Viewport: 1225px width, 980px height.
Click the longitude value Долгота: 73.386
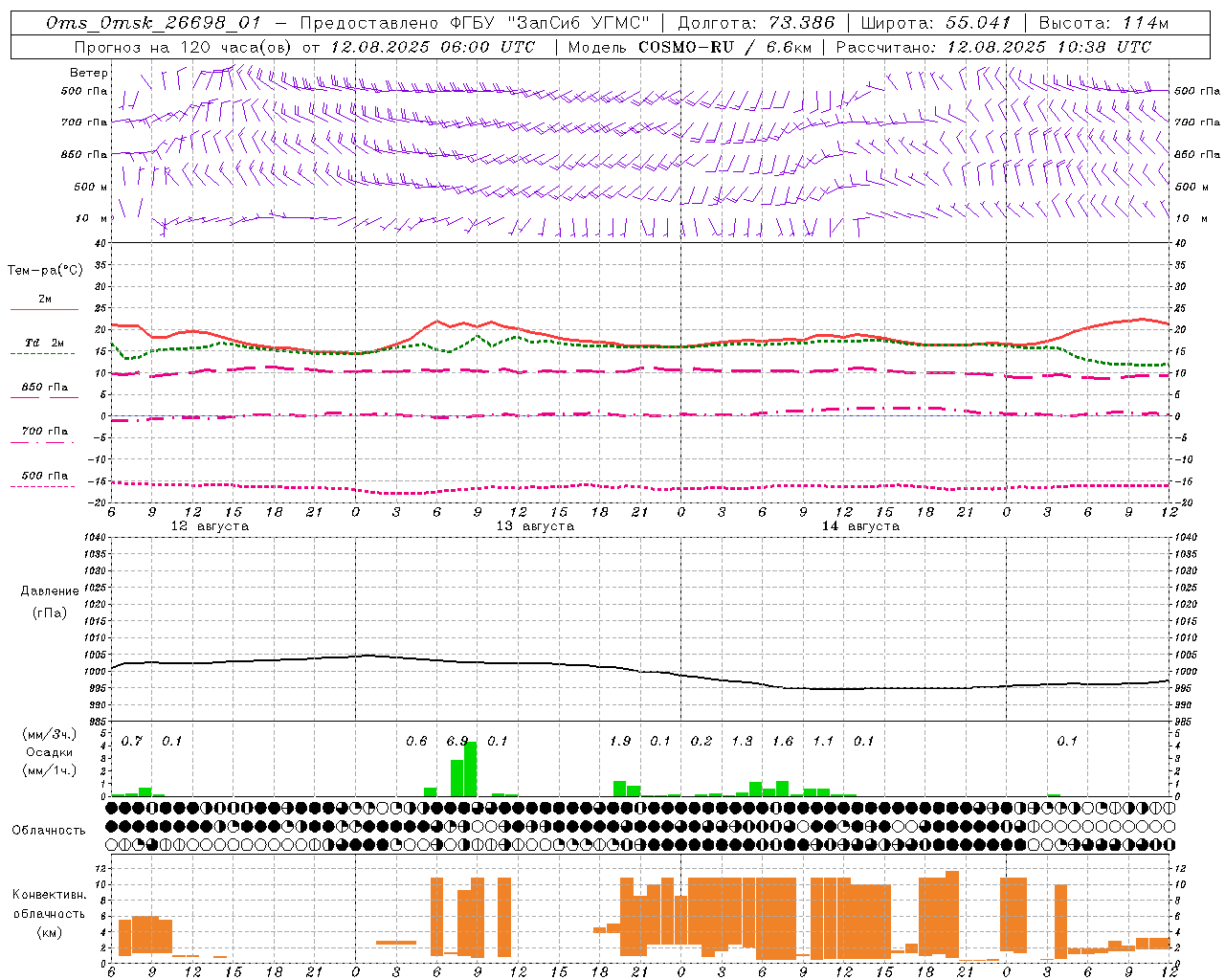[756, 23]
